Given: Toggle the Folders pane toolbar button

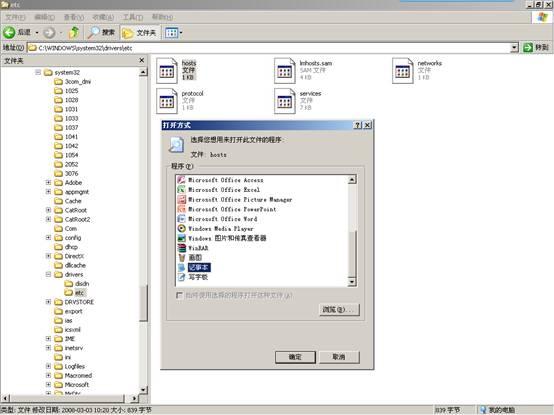Looking at the screenshot, I should click(x=140, y=33).
